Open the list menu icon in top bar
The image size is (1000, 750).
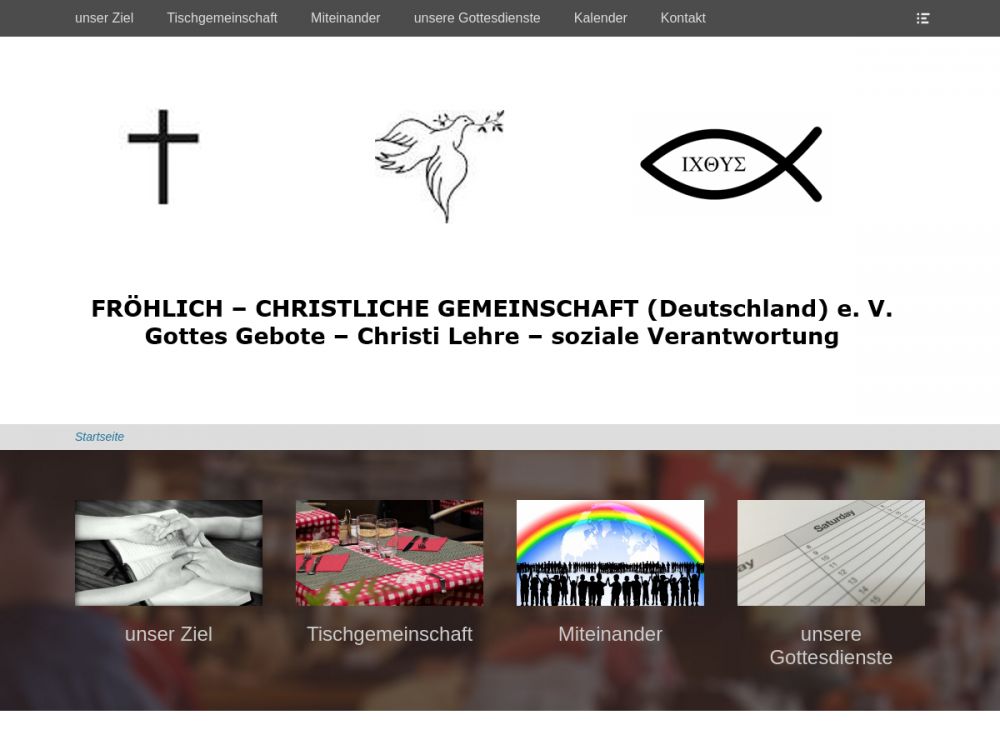923,18
